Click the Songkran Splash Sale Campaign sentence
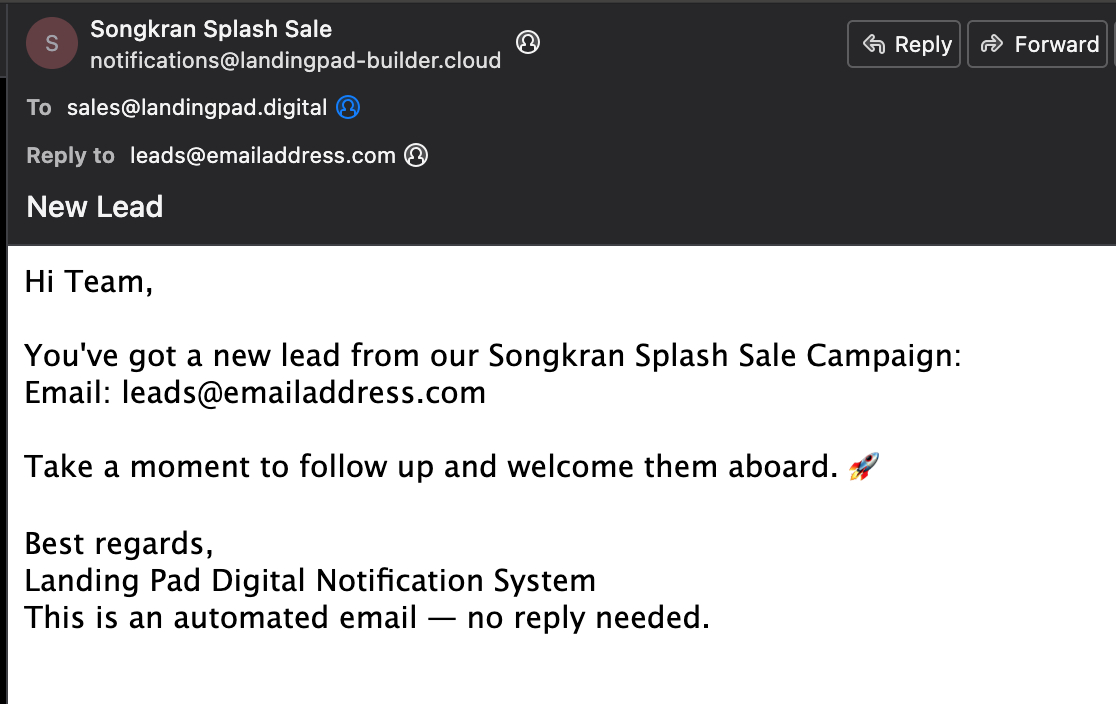This screenshot has height=704, width=1116. (x=492, y=356)
